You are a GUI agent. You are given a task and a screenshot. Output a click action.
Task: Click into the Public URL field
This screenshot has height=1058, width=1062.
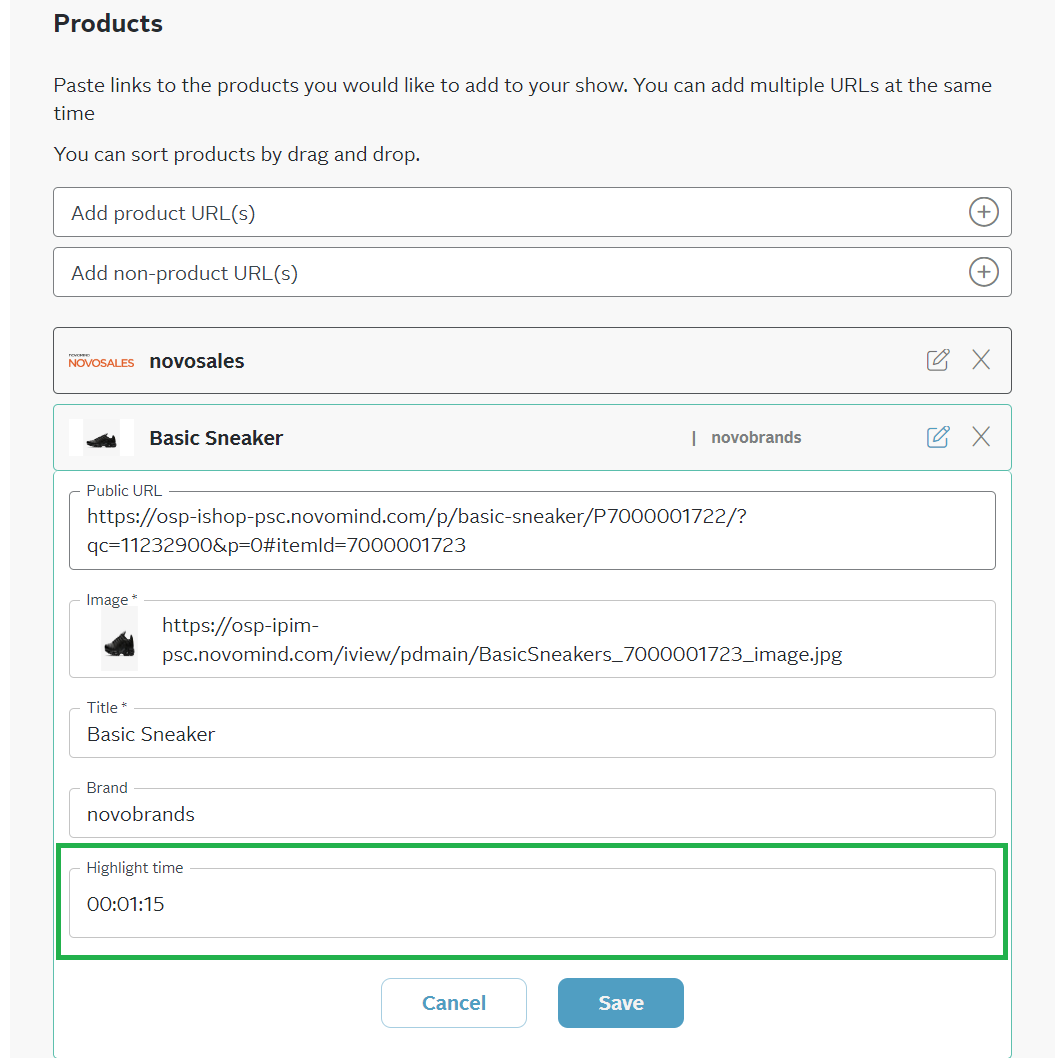532,530
